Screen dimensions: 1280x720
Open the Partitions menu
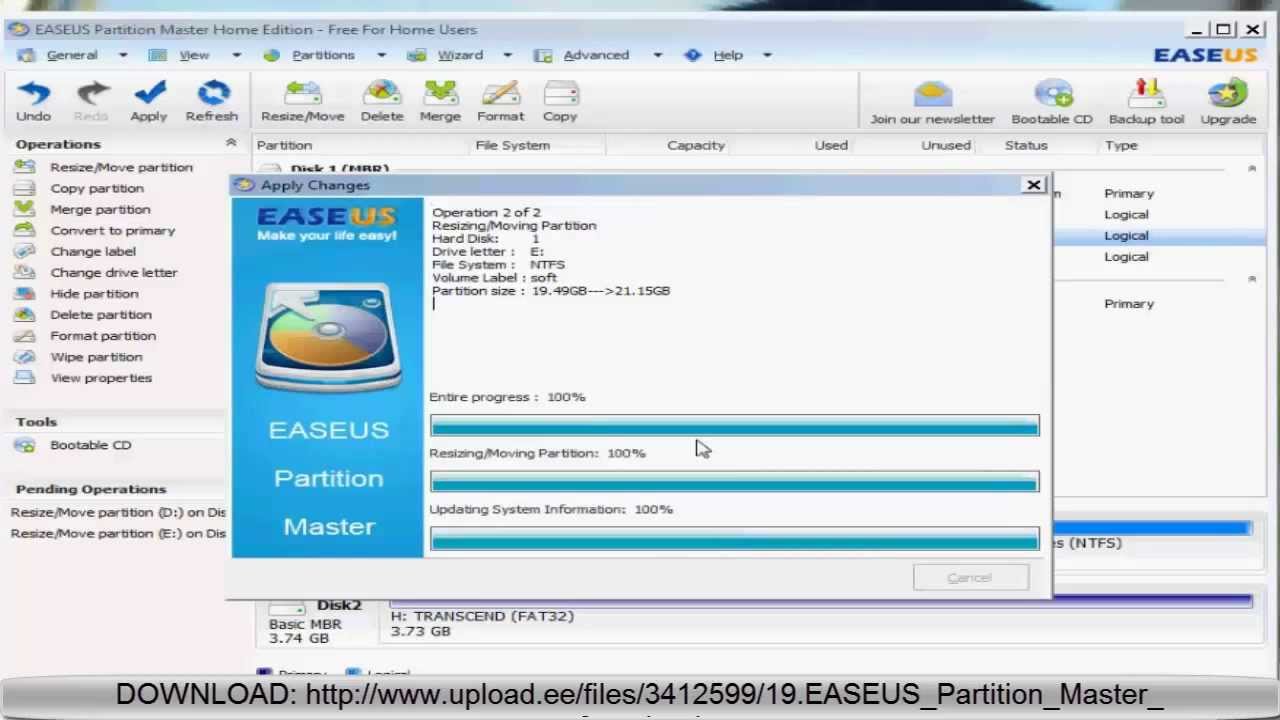point(322,55)
